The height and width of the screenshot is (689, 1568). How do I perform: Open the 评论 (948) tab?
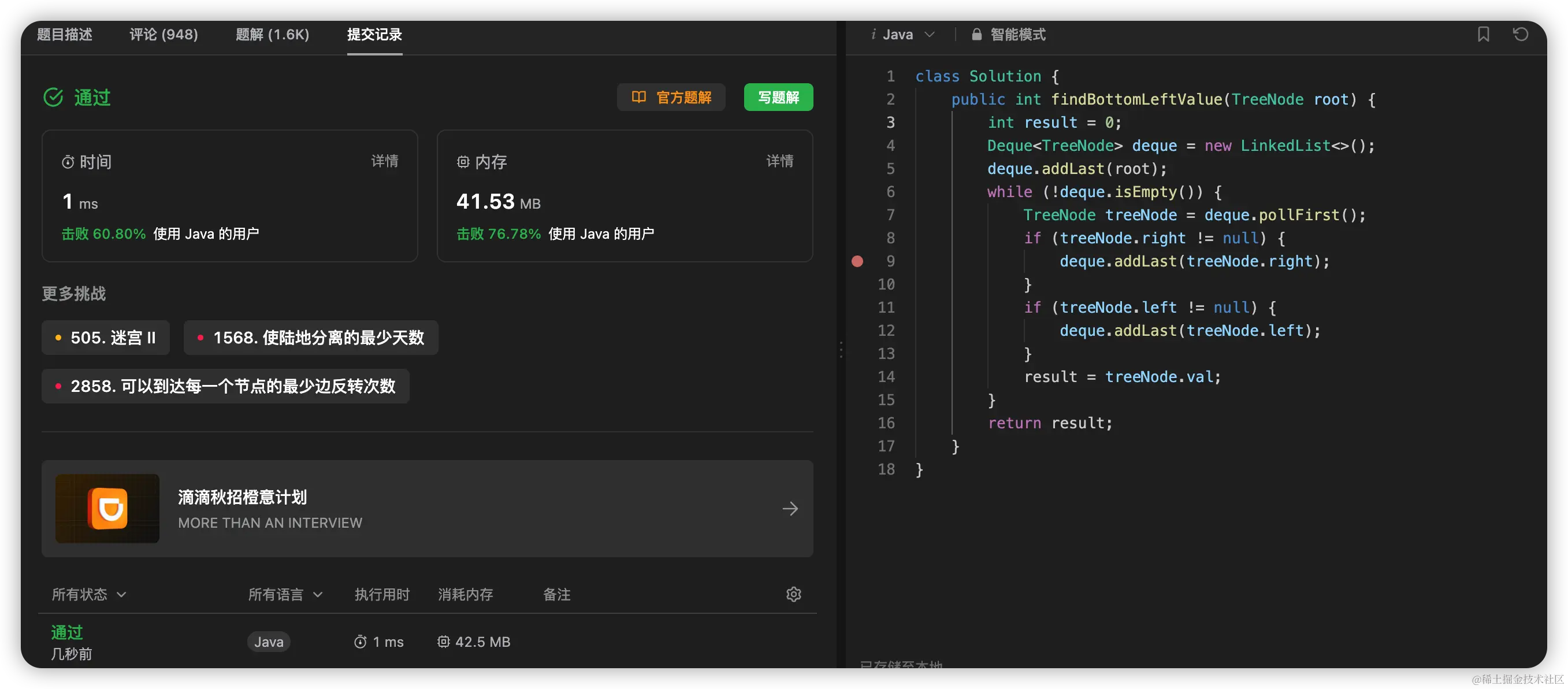164,35
